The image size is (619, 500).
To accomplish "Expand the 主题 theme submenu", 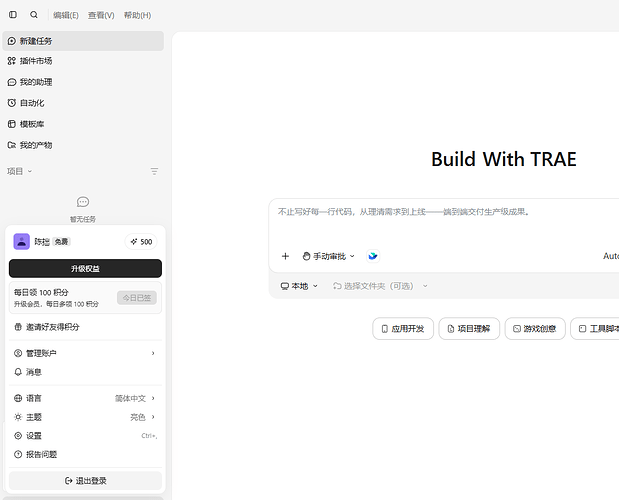I will point(85,417).
